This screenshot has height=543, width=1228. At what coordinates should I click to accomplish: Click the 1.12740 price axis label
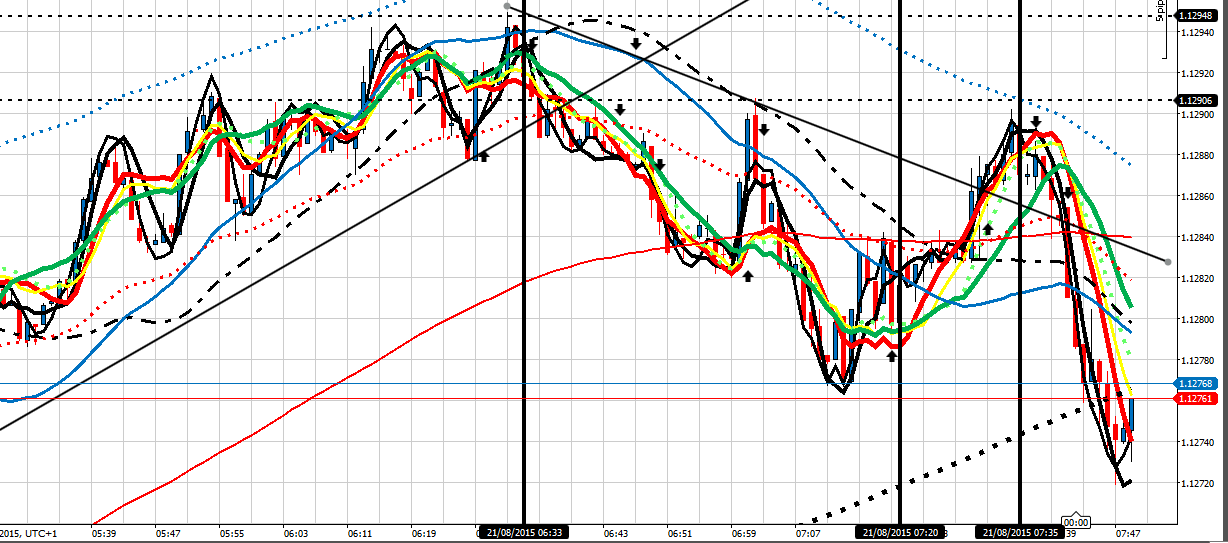pos(1198,442)
